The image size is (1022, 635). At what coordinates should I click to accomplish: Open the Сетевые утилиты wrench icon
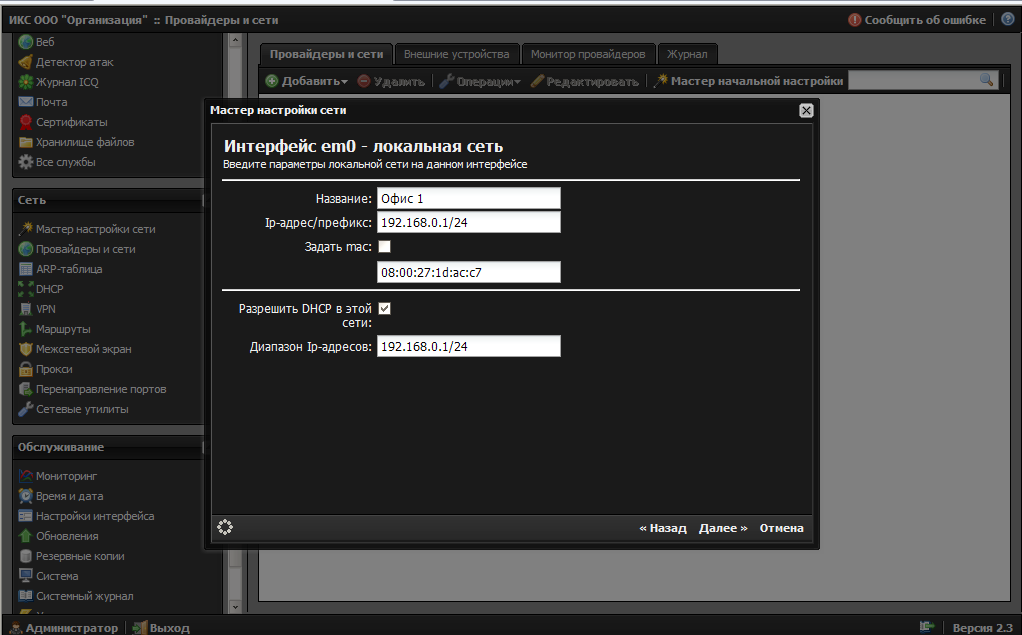click(x=25, y=409)
